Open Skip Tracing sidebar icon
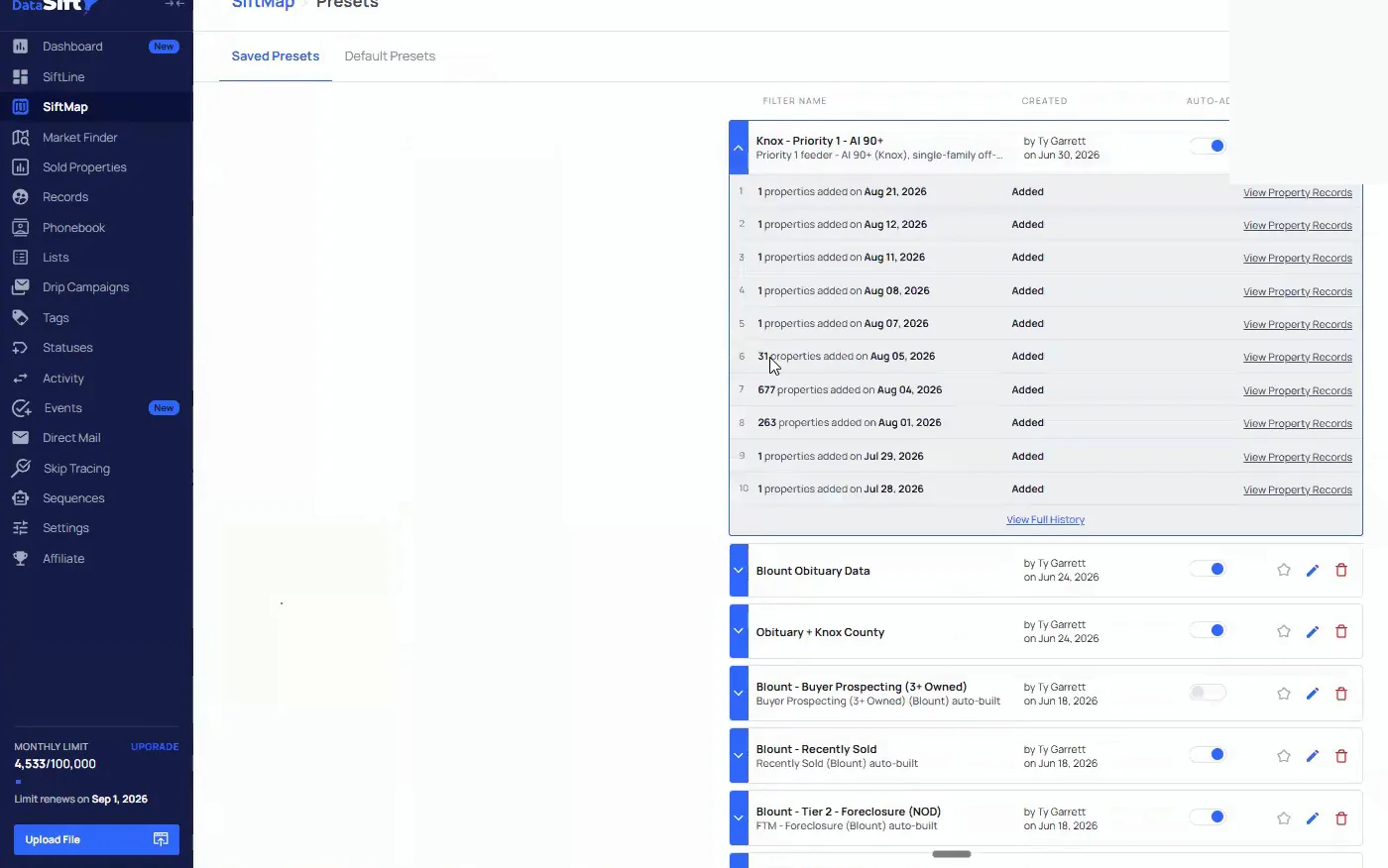Screen dimensions: 1388x868 pyautogui.click(x=20, y=468)
